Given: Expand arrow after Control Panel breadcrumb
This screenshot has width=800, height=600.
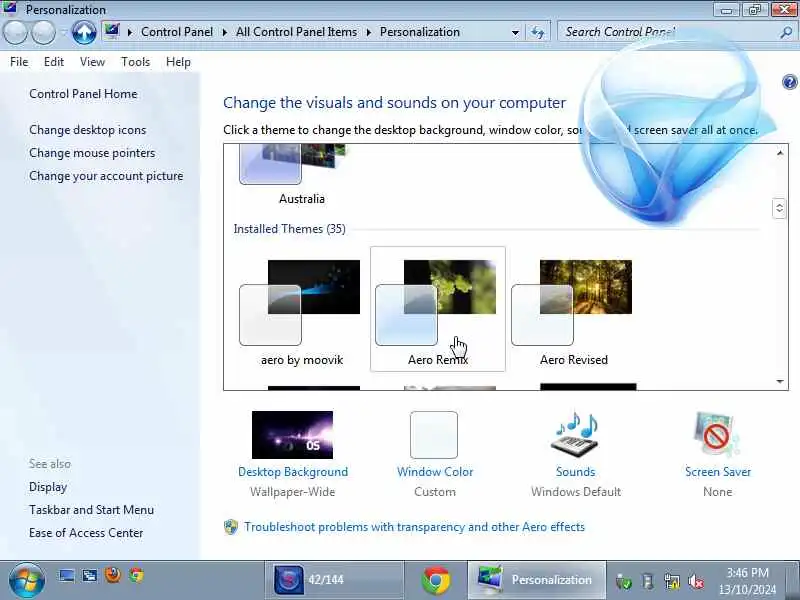Looking at the screenshot, I should point(224,32).
